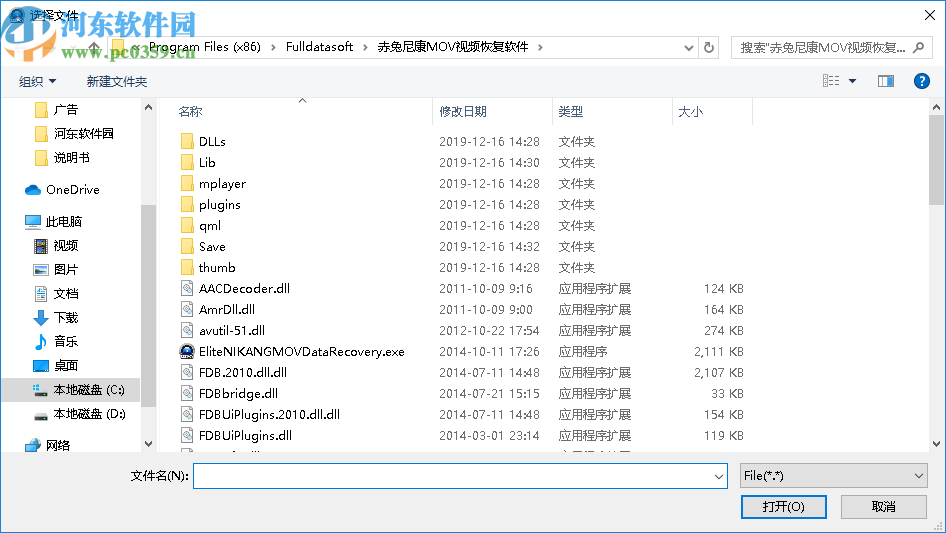Select the 2,111 KB size cell
This screenshot has height=533, width=946.
pyautogui.click(x=719, y=351)
